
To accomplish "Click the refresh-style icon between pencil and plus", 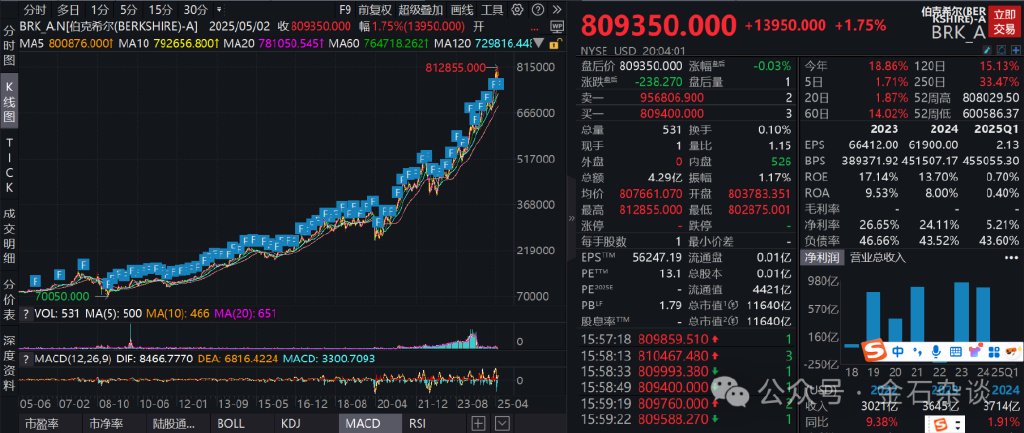I will coord(1000,50).
